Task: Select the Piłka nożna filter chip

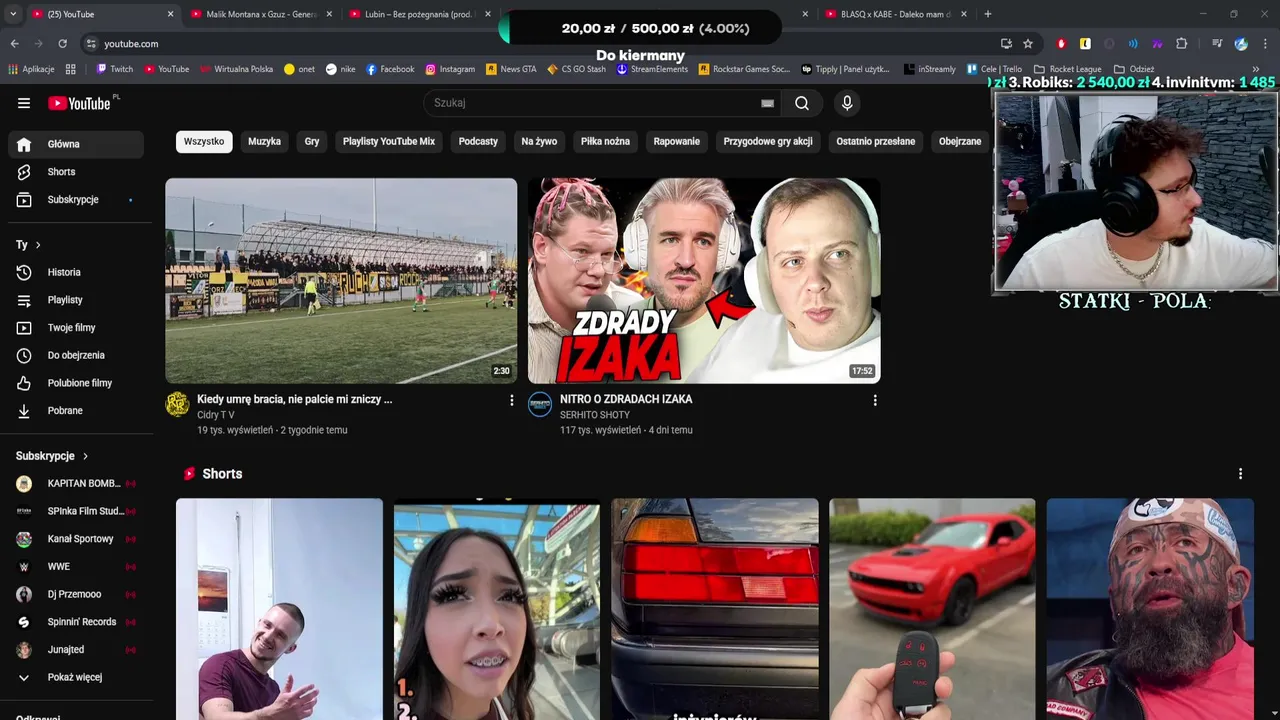Action: pyautogui.click(x=605, y=142)
